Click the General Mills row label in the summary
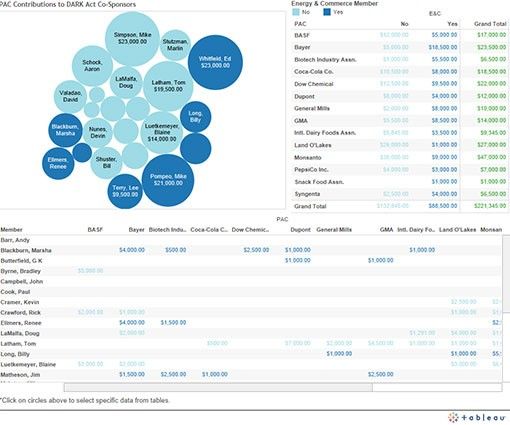 point(312,108)
